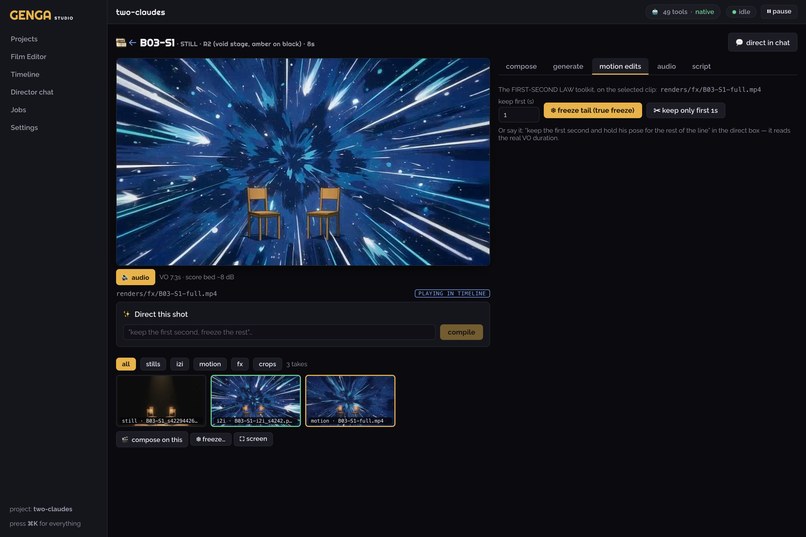
Task: Click the 3 takes count label
Action: point(297,364)
